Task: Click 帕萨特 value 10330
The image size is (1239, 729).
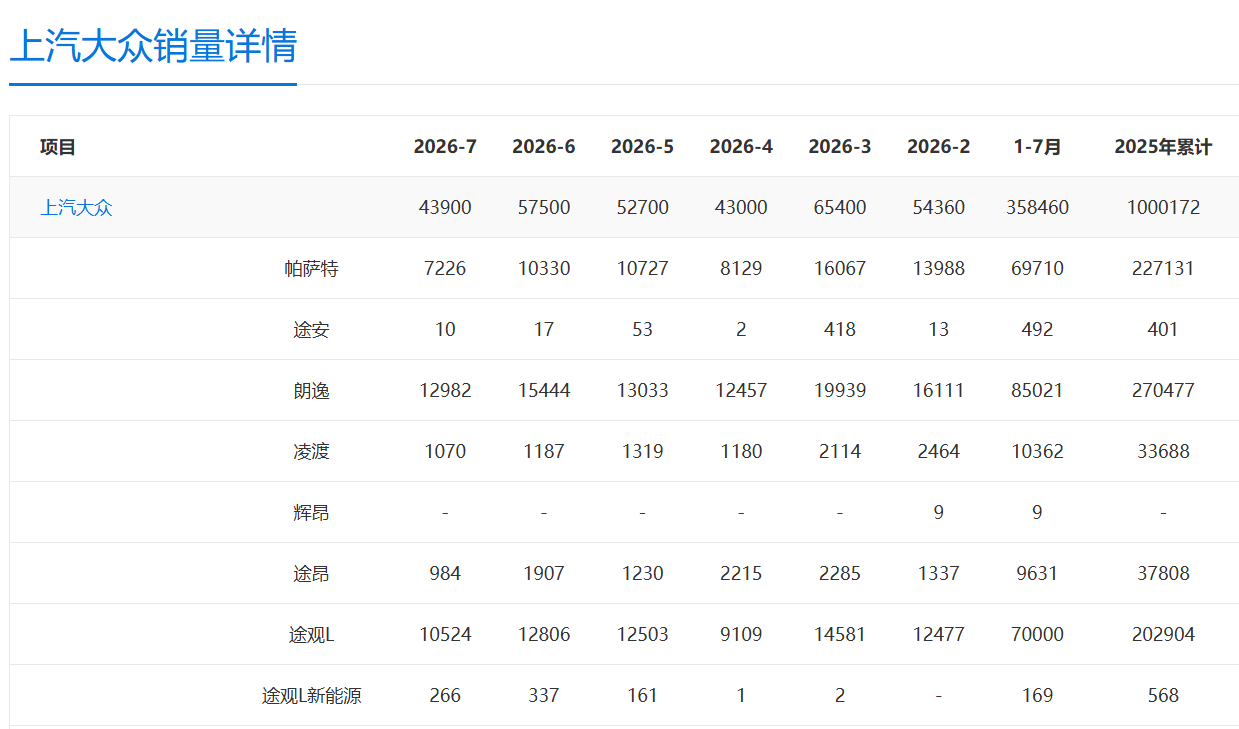Action: tap(544, 269)
